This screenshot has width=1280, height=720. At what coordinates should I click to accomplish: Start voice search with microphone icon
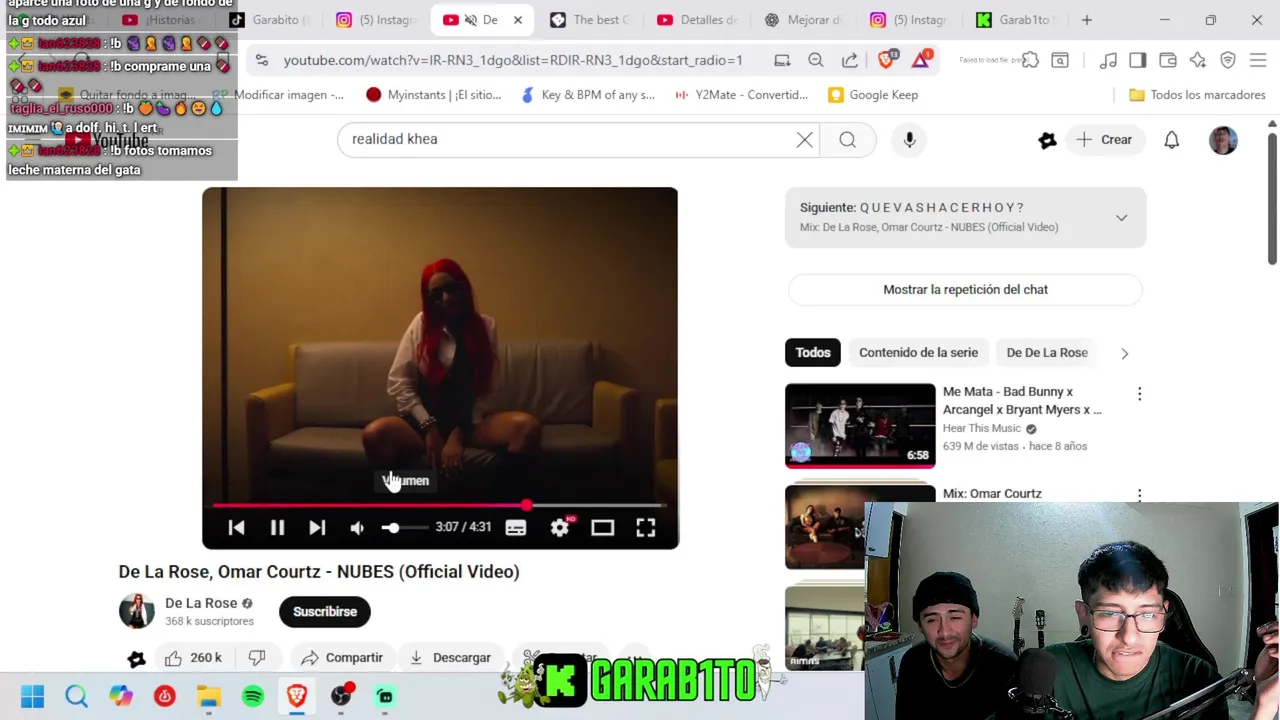click(909, 140)
